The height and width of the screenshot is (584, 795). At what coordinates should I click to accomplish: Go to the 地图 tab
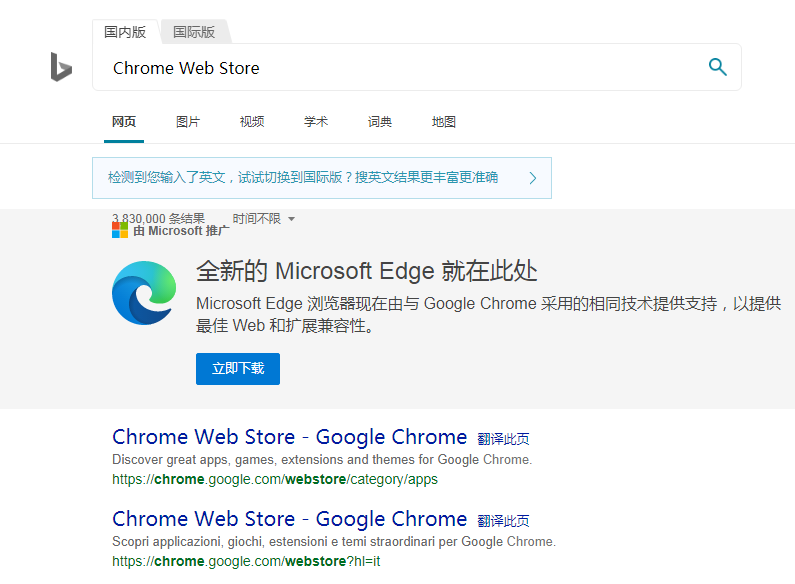coord(444,122)
